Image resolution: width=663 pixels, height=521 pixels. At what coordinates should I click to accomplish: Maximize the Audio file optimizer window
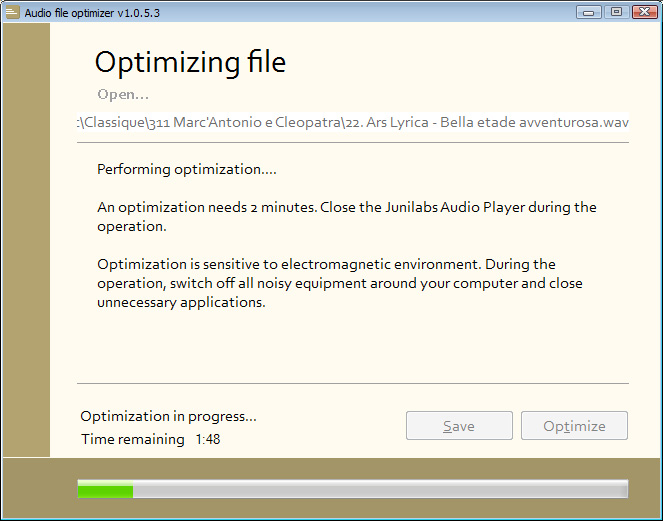coord(616,12)
